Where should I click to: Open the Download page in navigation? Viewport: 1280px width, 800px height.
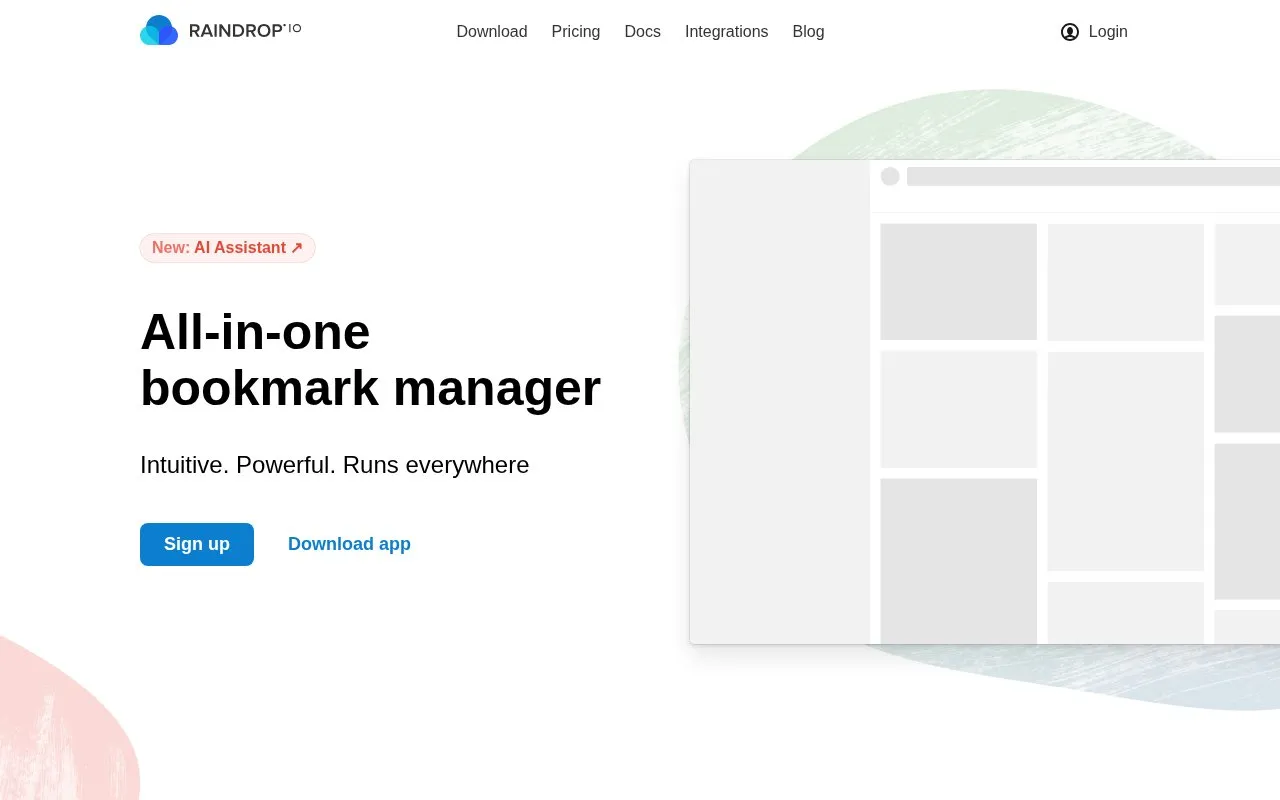(x=492, y=32)
